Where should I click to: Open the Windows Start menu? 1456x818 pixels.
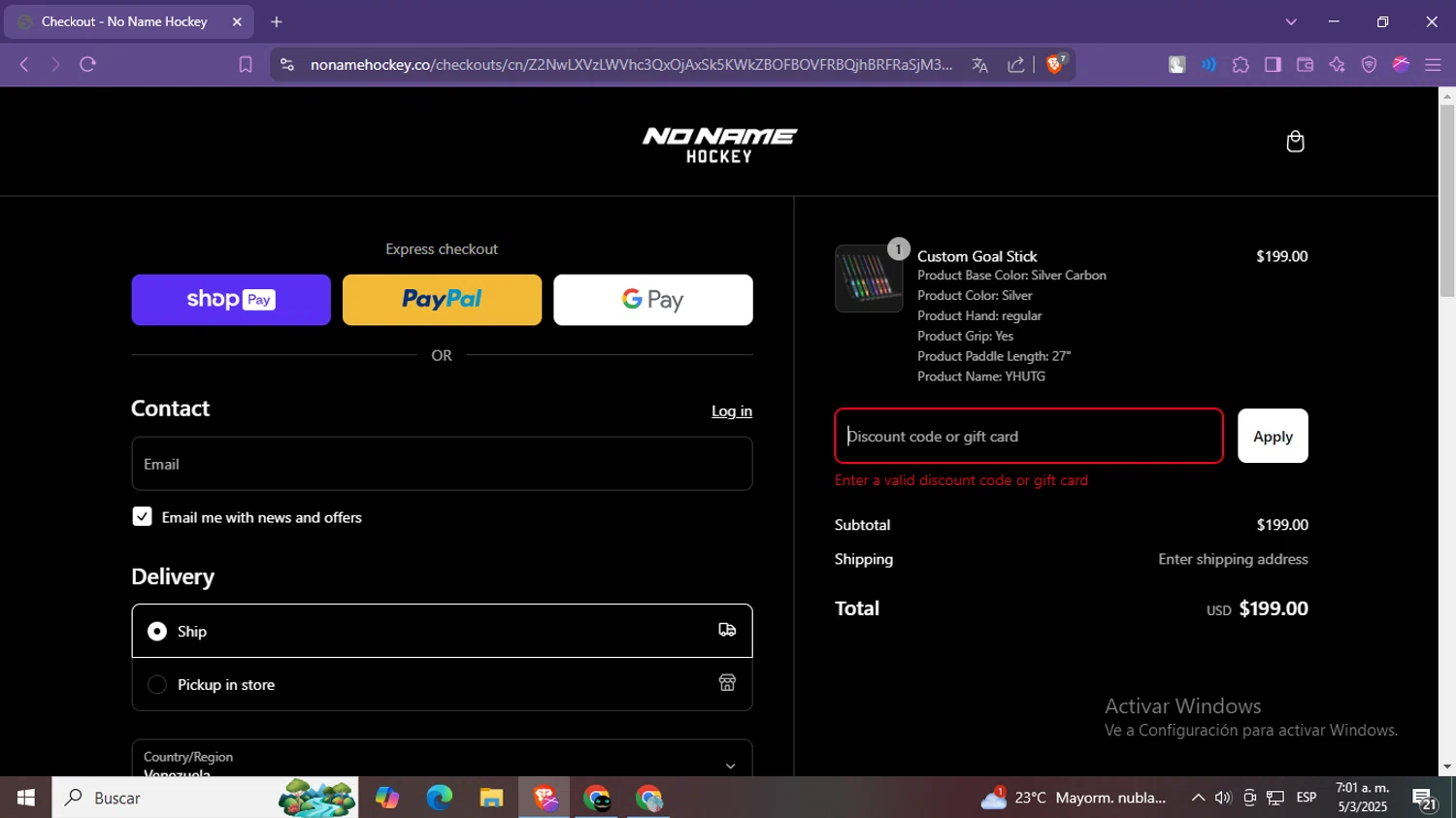26,798
